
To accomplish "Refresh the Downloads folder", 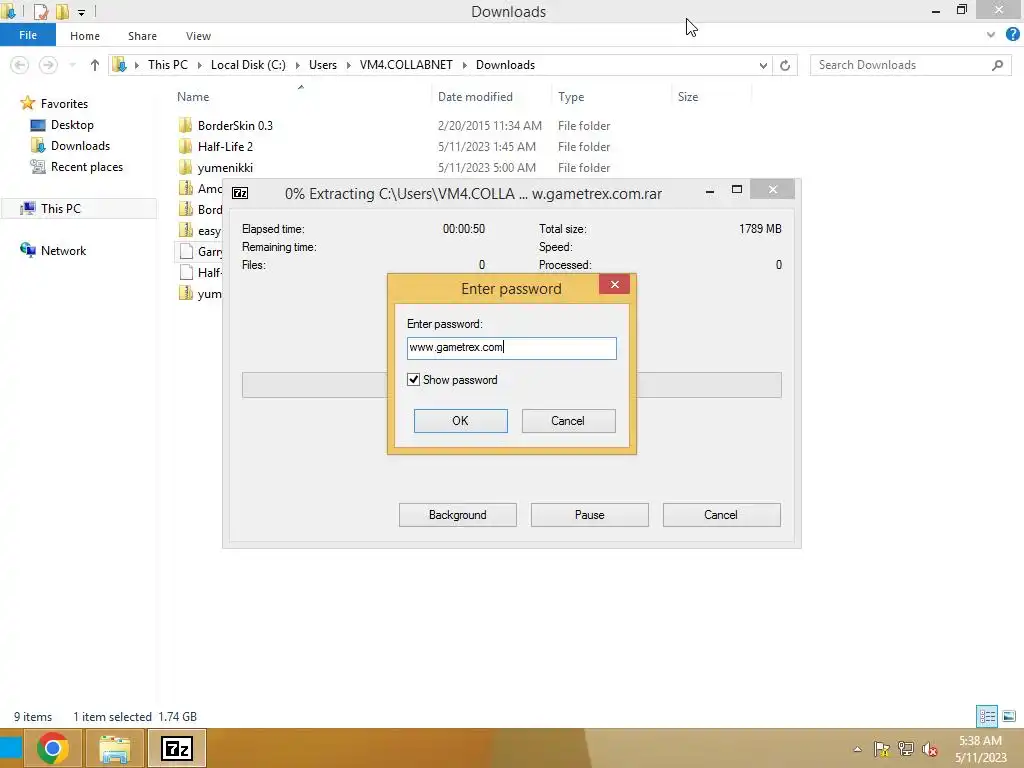I will coord(785,65).
